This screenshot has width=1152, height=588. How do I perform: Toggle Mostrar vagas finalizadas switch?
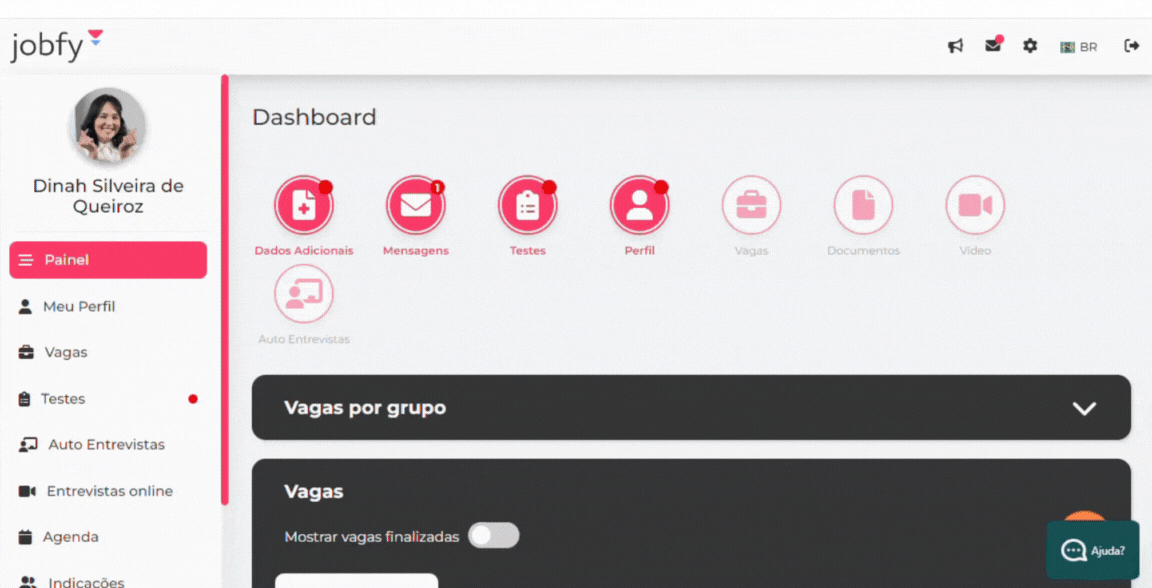[494, 536]
